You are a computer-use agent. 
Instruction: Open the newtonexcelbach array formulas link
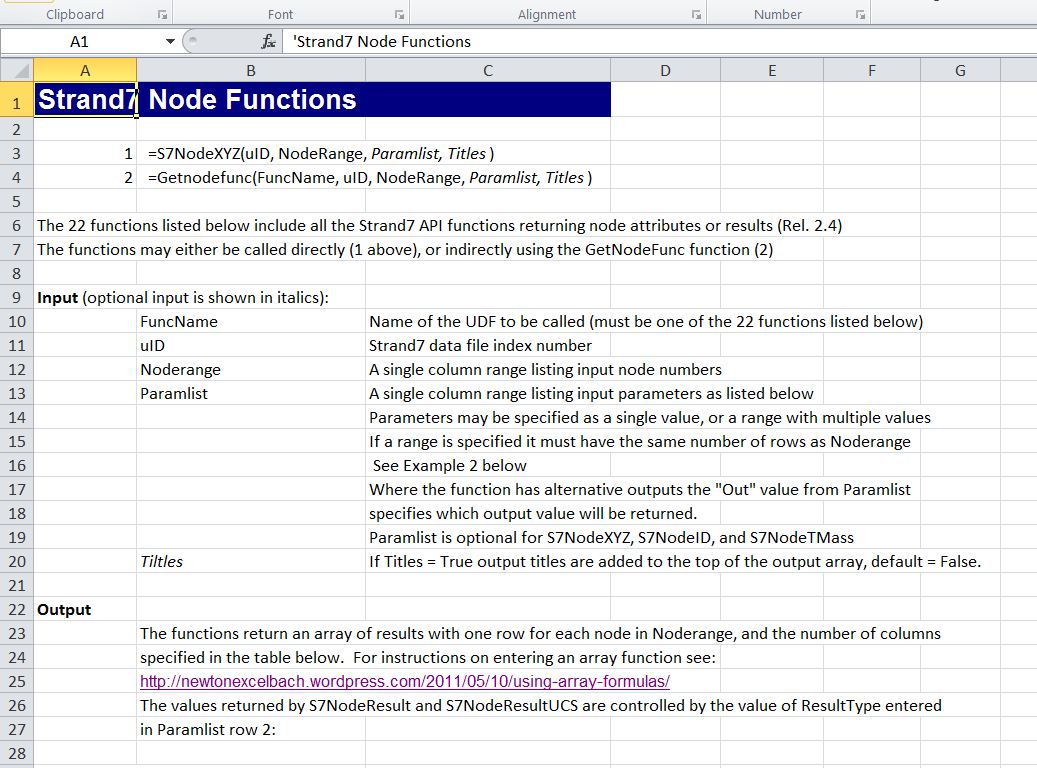(x=404, y=682)
